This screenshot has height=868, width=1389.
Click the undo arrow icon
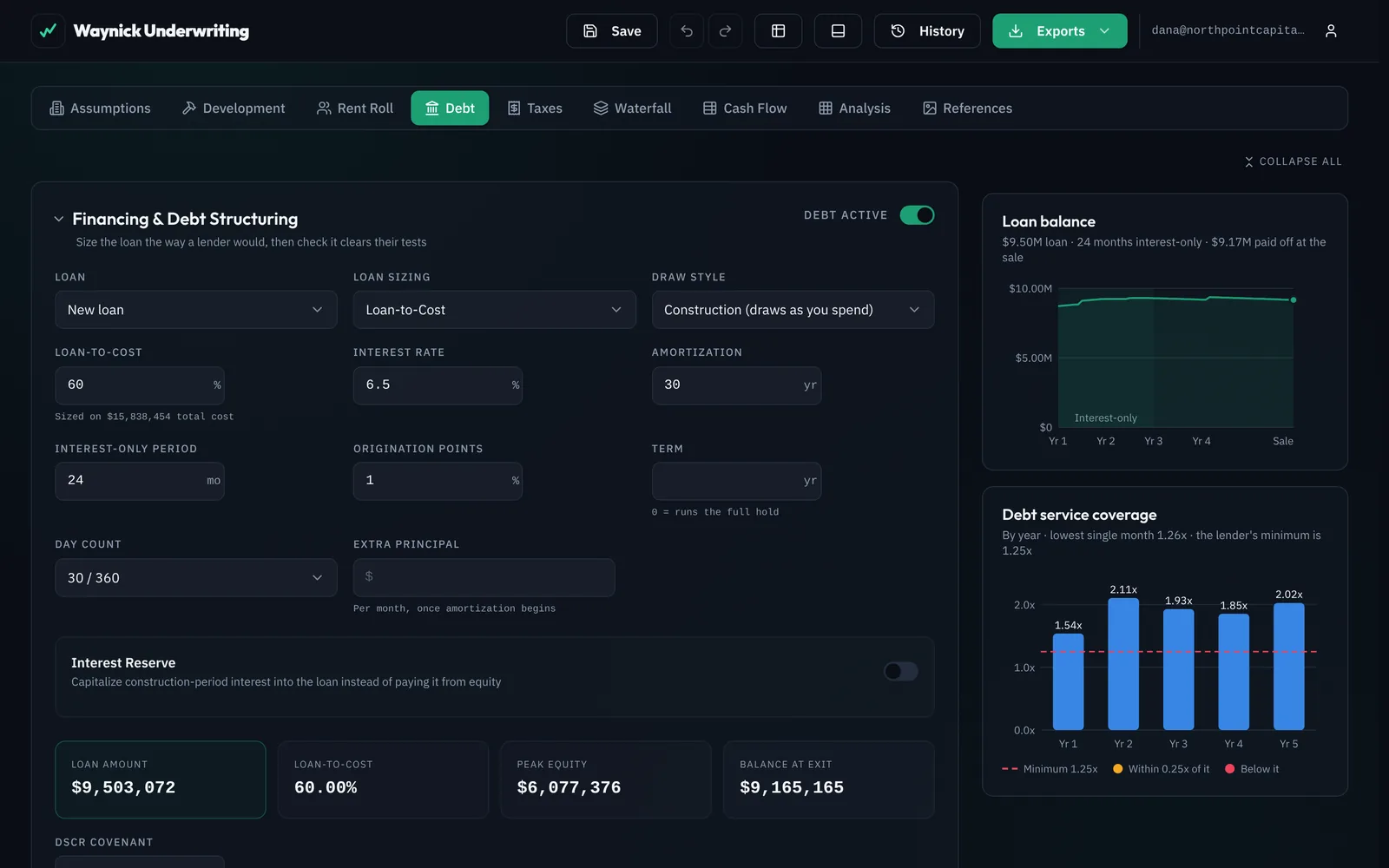point(687,31)
